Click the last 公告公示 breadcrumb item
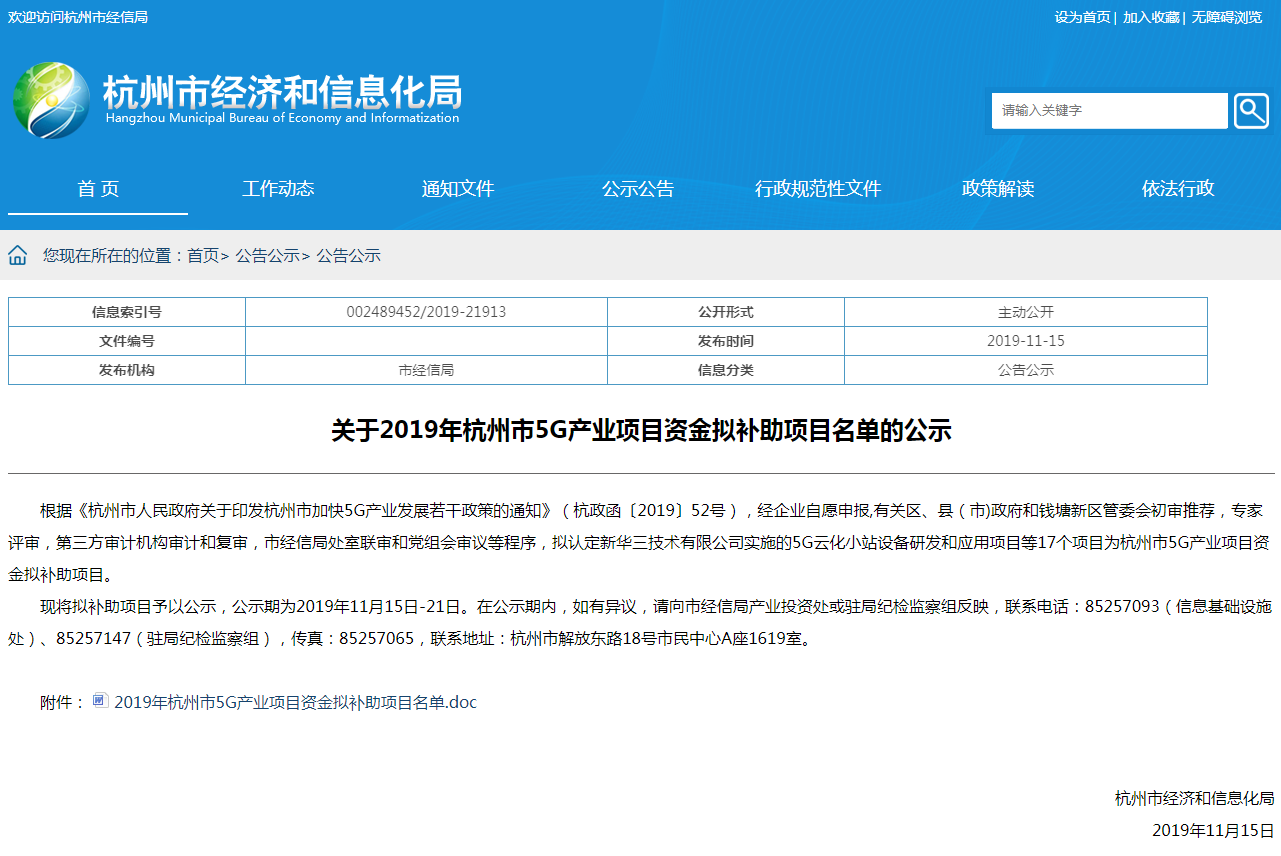The image size is (1281, 856). click(x=349, y=256)
